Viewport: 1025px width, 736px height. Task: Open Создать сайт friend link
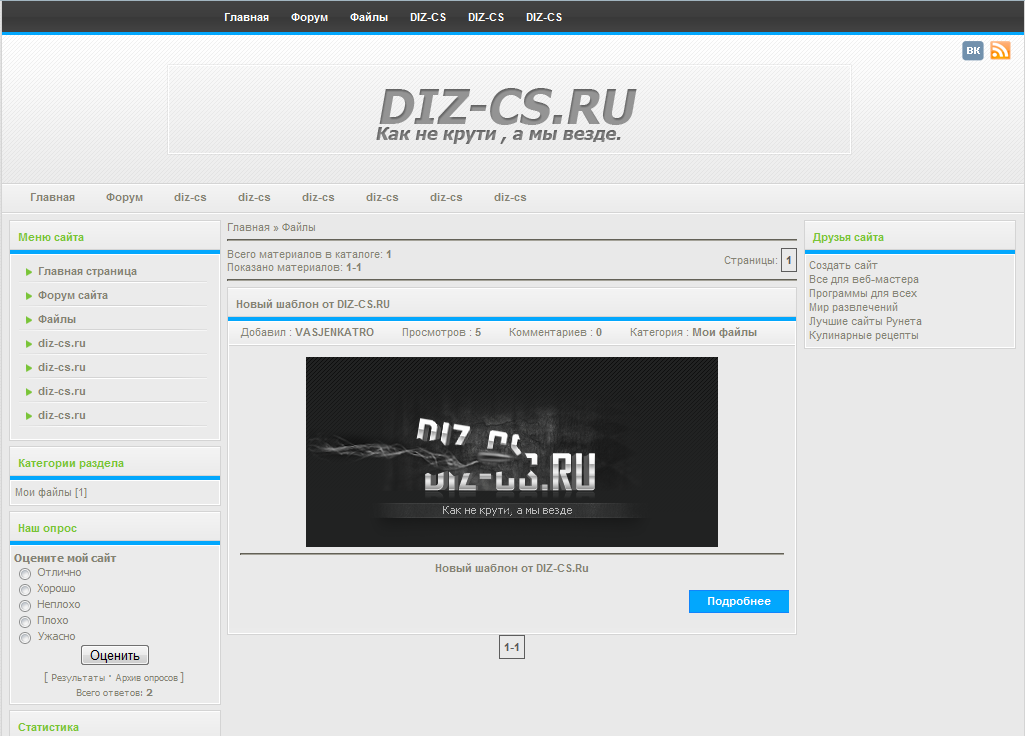point(843,265)
